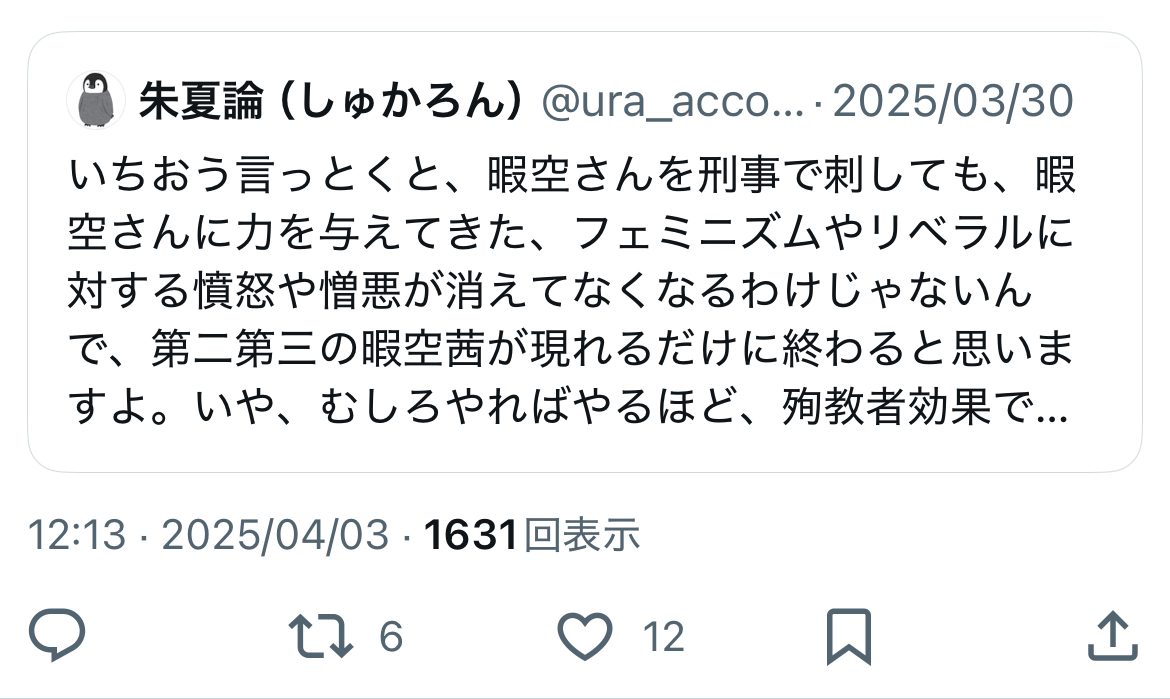Expand truncated text at 殉教者効果で…
The image size is (1170, 699).
(x=925, y=408)
